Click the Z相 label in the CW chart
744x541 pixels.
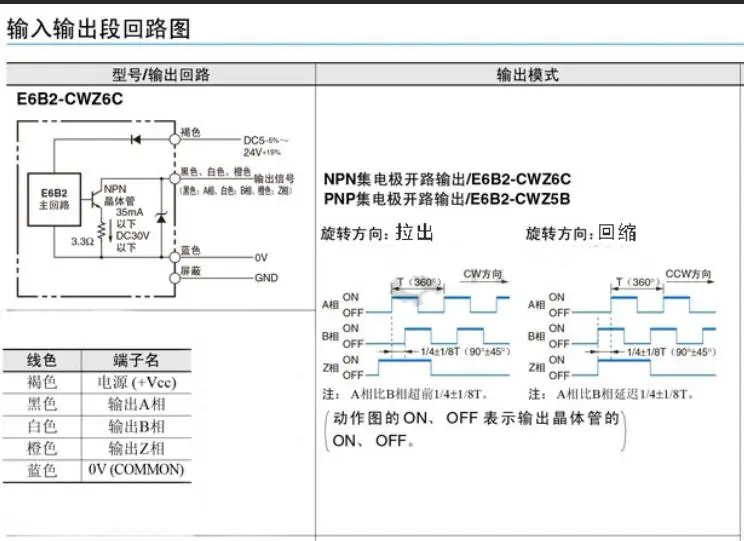[x=330, y=368]
